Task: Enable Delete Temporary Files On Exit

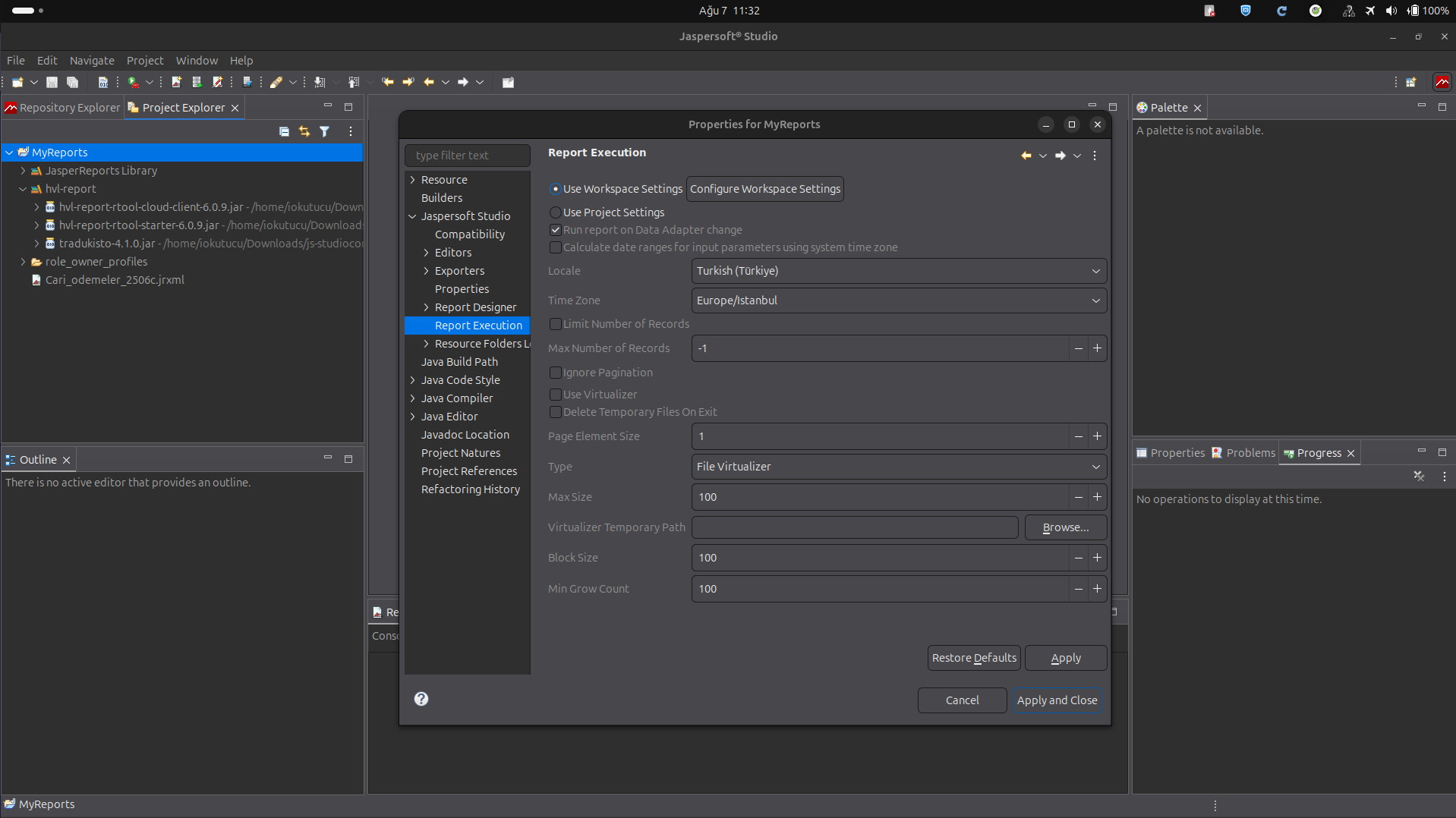Action: point(556,412)
